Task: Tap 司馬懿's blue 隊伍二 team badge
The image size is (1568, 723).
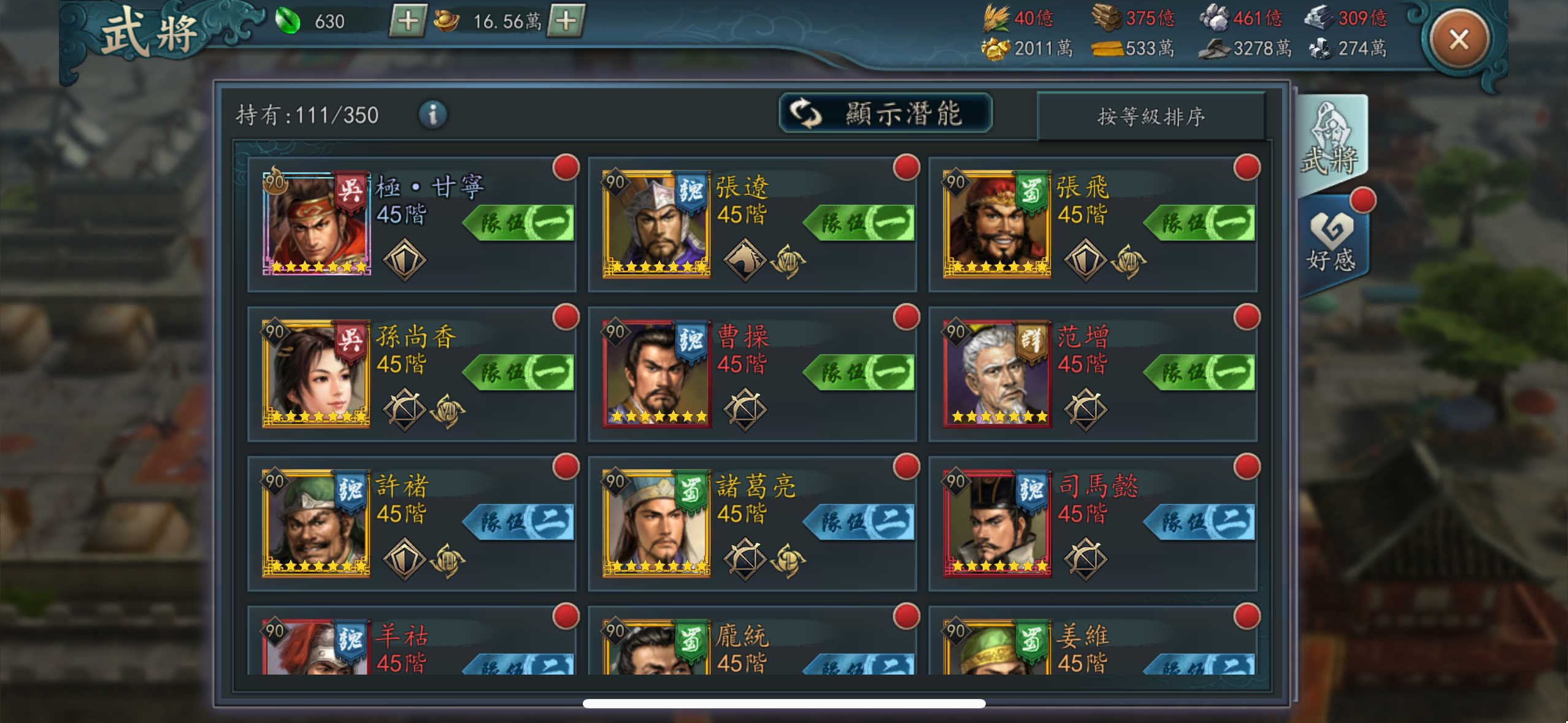Action: point(1199,521)
